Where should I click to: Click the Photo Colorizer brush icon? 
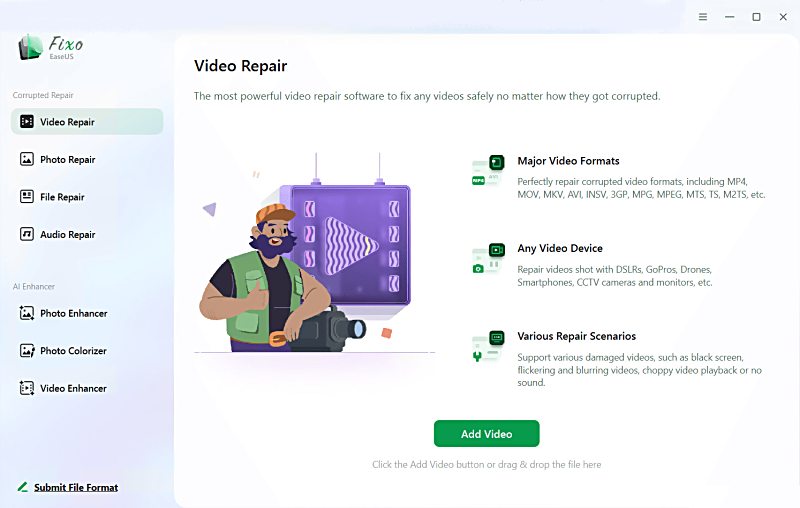pos(27,350)
